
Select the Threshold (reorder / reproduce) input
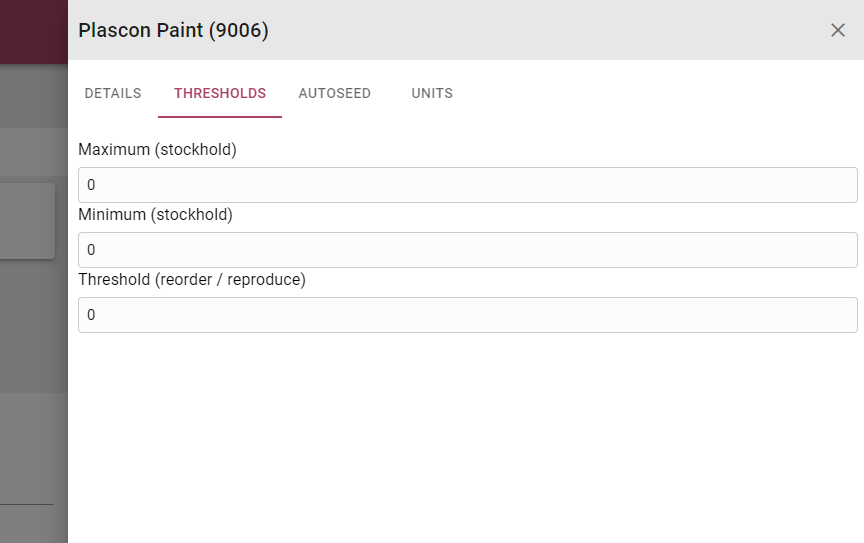468,315
